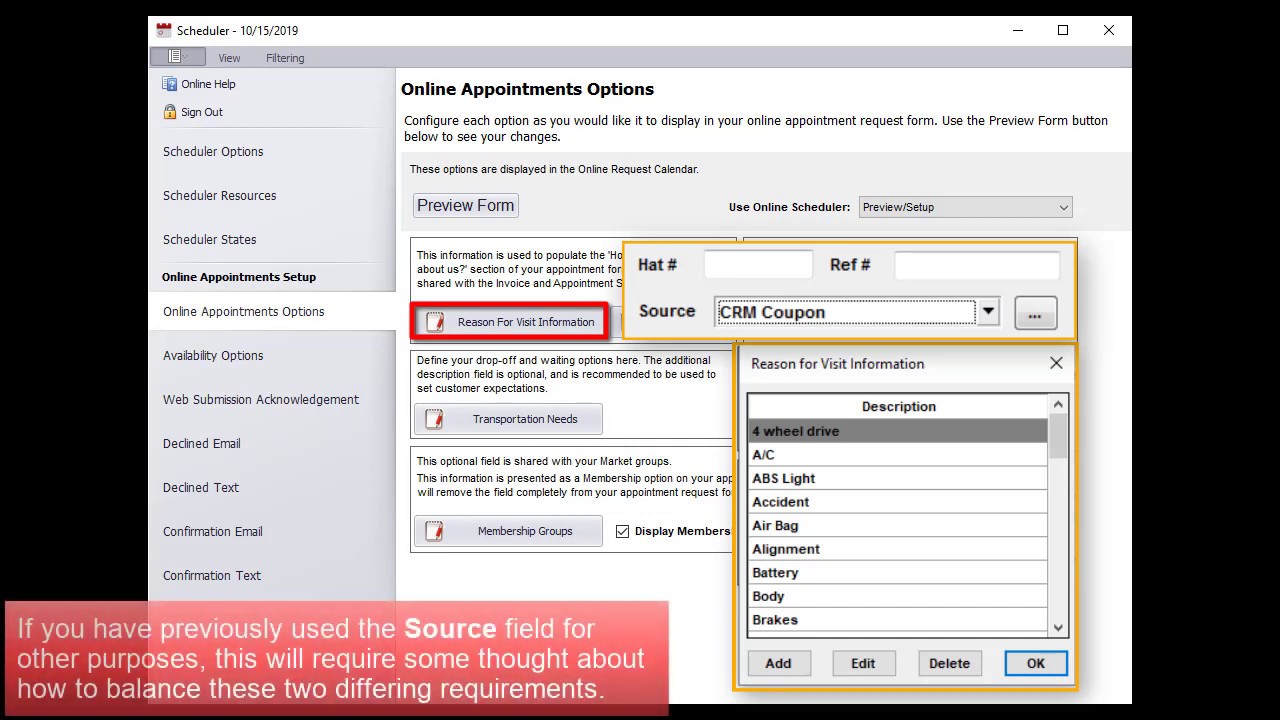Close the Reason for Visit Information dialog
This screenshot has width=1280, height=720.
1056,363
